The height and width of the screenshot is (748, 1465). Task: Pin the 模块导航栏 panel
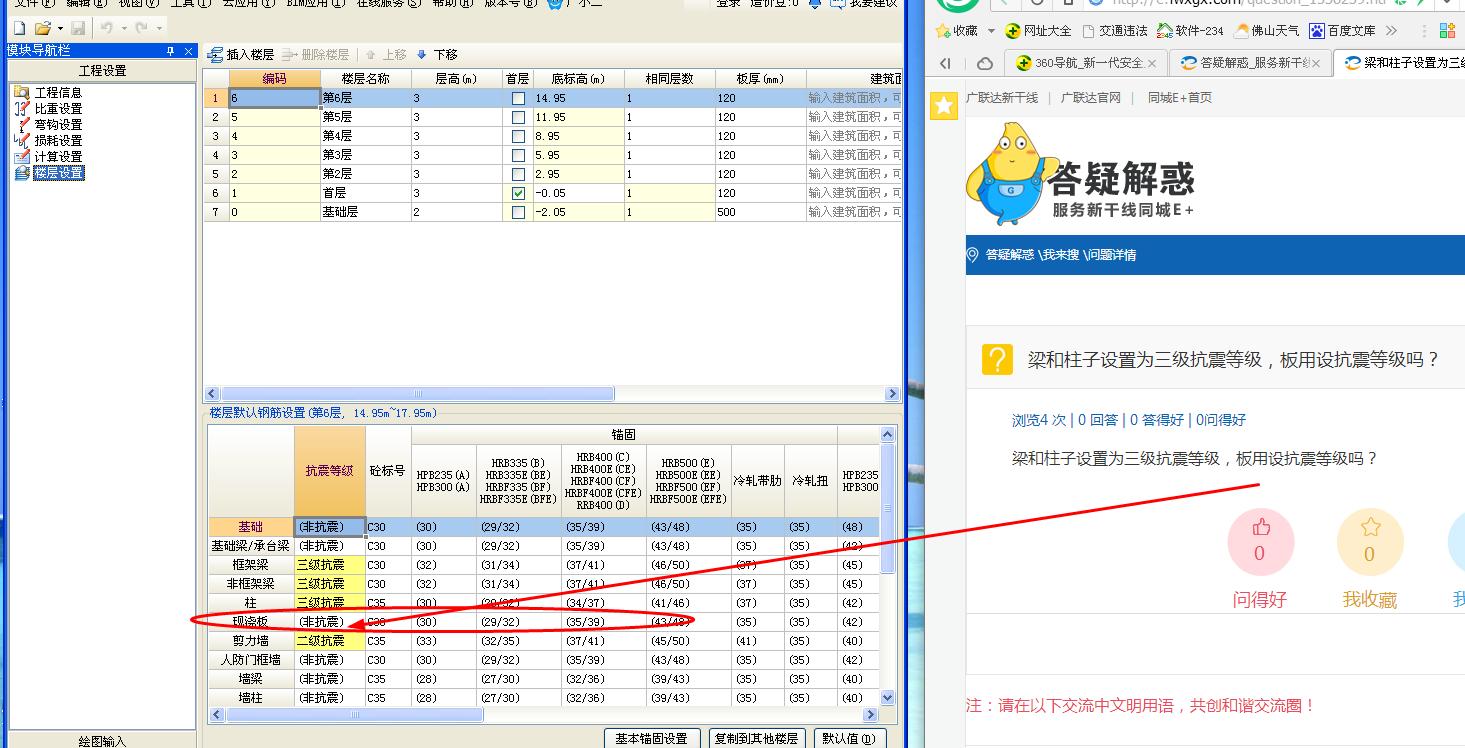click(170, 50)
